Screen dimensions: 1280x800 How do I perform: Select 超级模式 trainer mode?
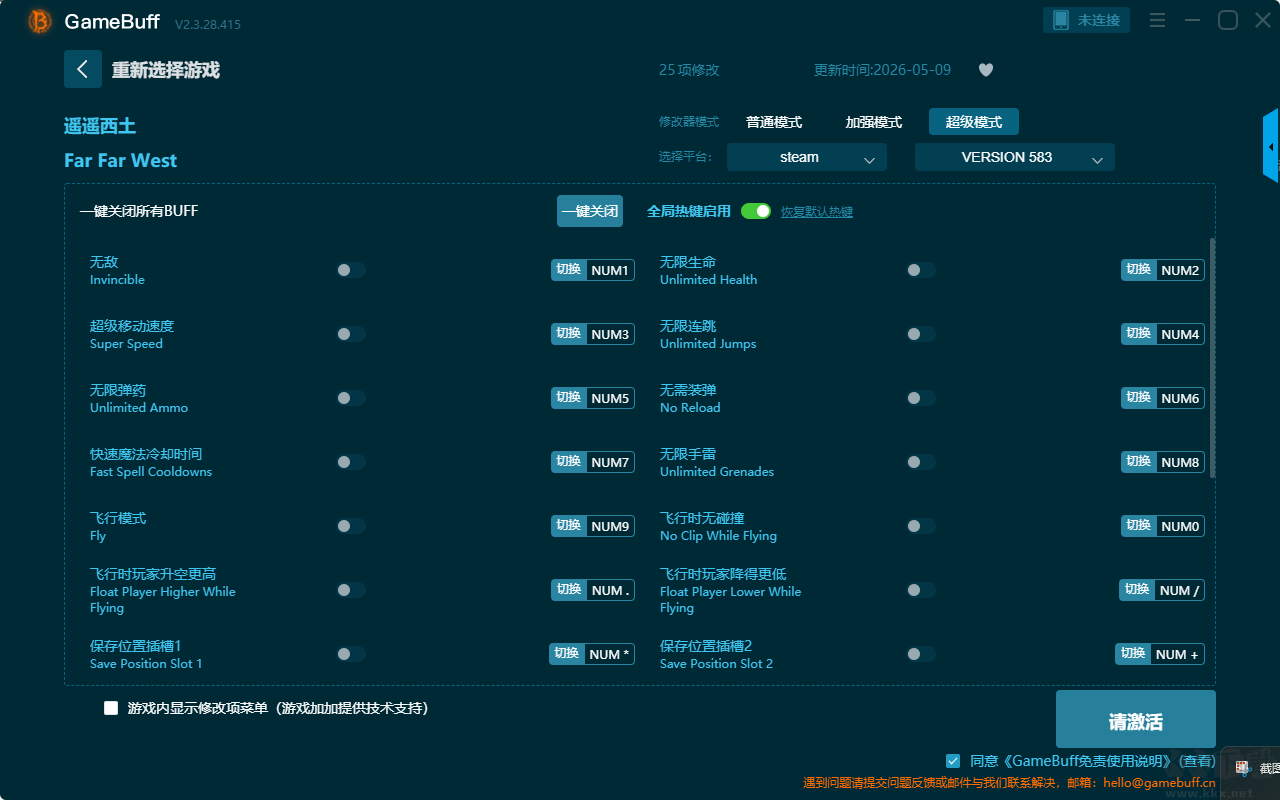coord(974,122)
